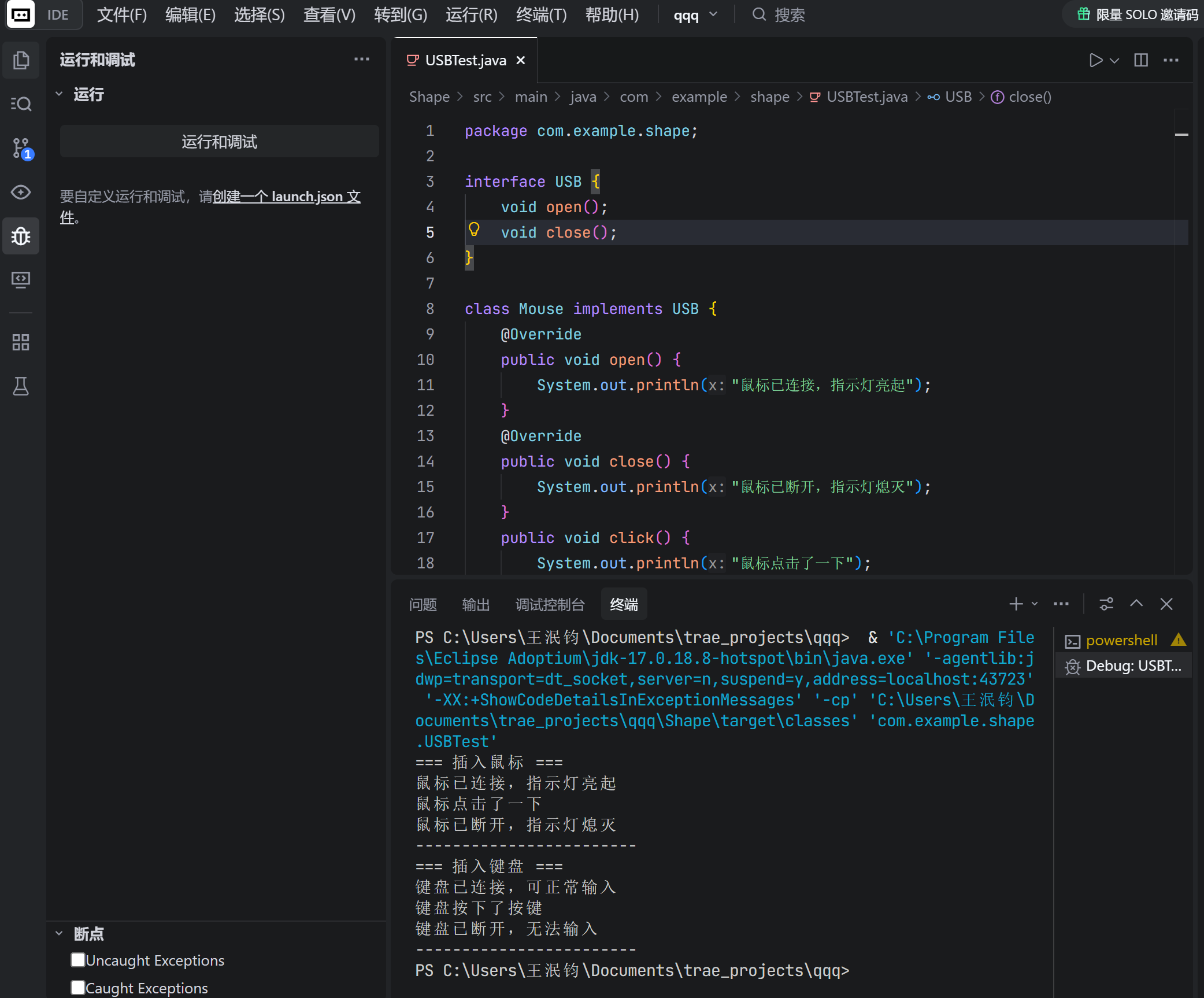Open the 终端(T) terminal menu
This screenshot has height=998, width=1204.
click(541, 15)
